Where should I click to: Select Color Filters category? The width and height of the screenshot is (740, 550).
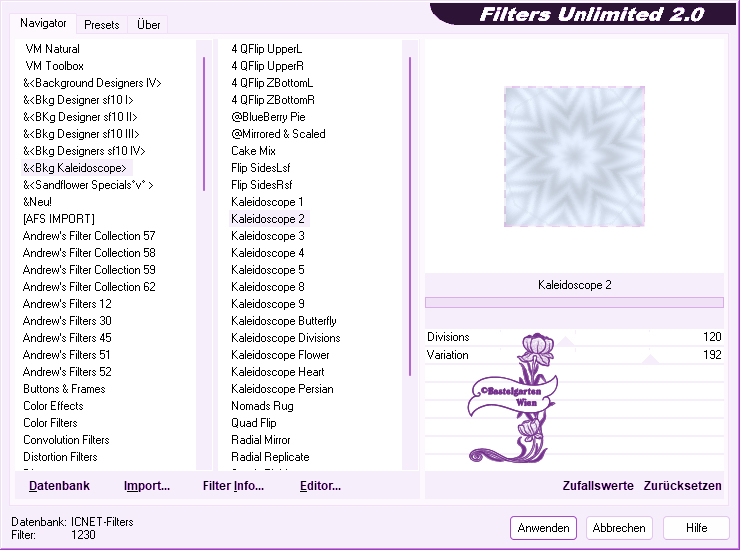tap(50, 423)
